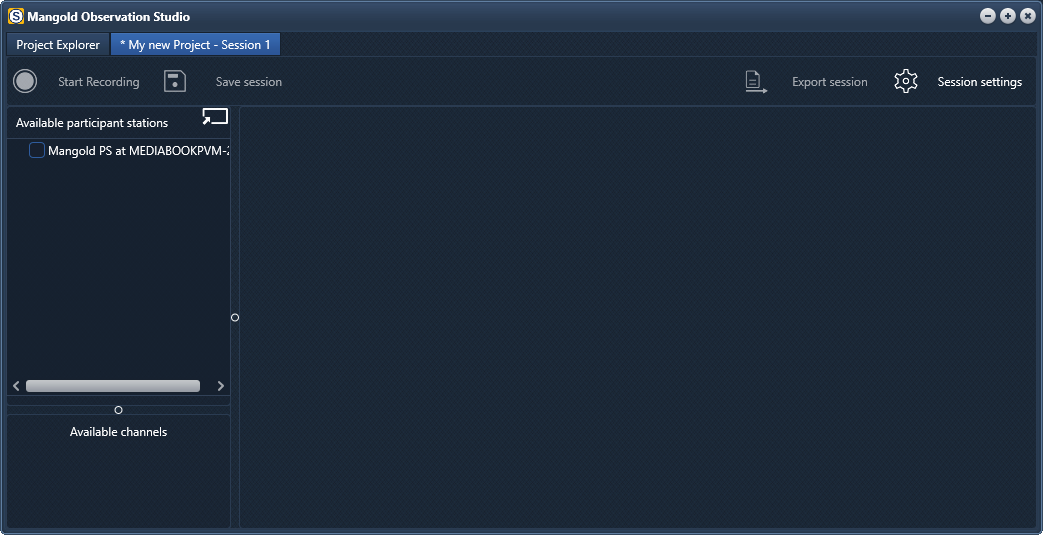The width and height of the screenshot is (1043, 535).
Task: Minimize the Mangold Observation Studio window
Action: point(988,17)
